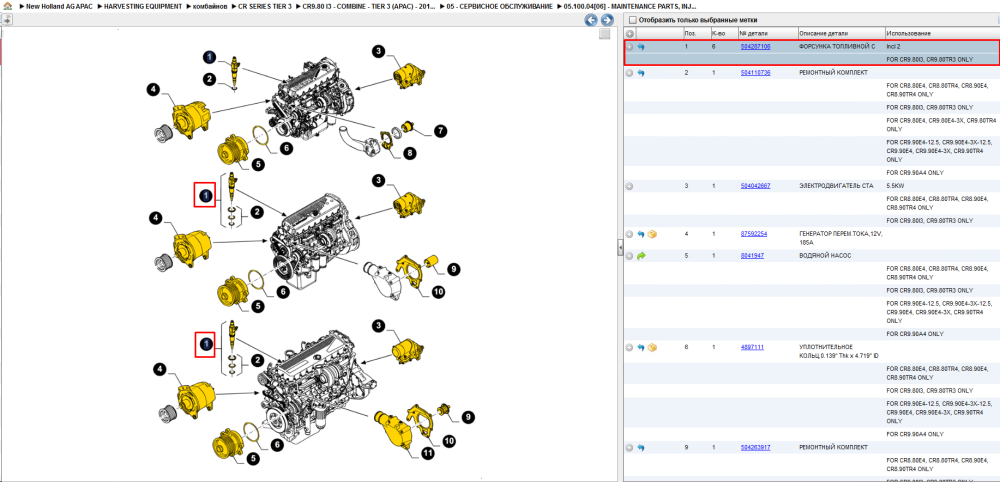Click the box icon for part 4897111
1000x482 pixels.
click(x=652, y=347)
